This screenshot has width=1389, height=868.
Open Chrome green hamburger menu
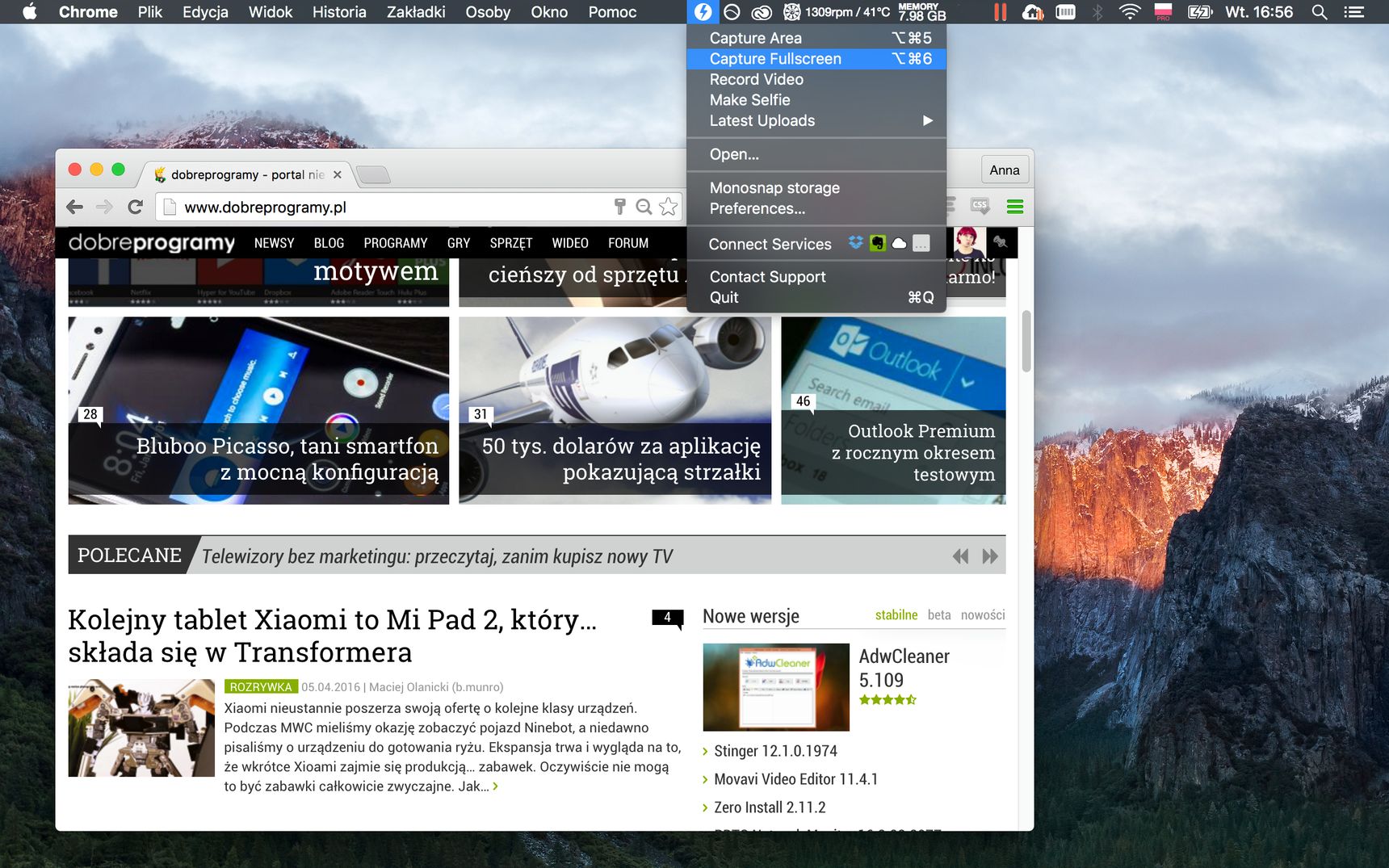tap(1015, 207)
